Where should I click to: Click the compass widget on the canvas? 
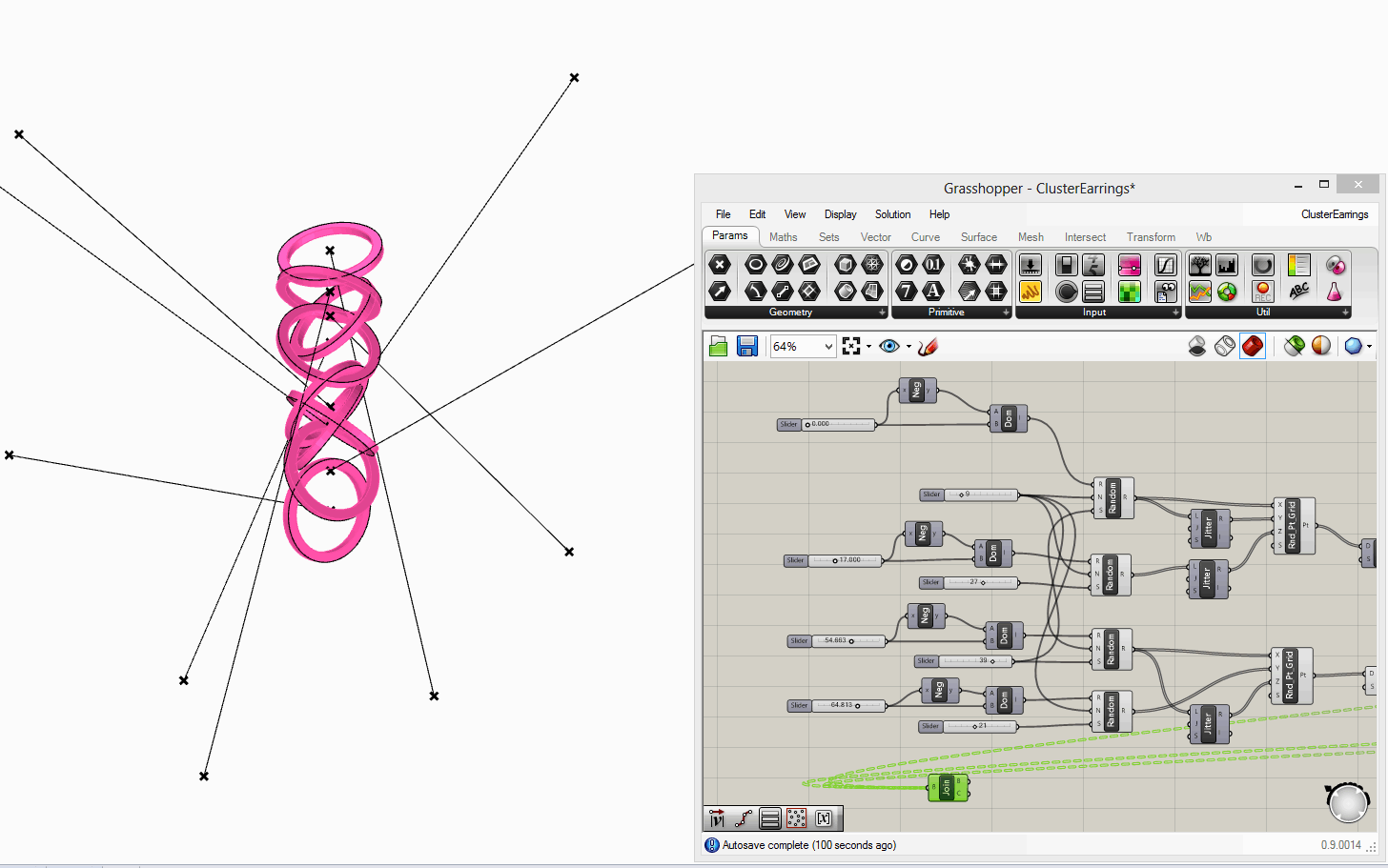[1348, 802]
